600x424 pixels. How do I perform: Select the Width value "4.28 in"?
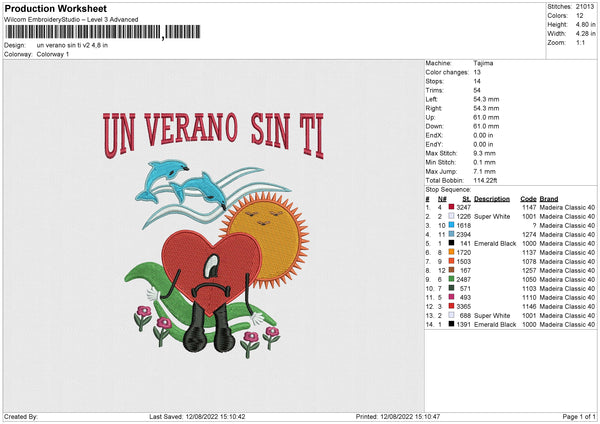point(585,34)
